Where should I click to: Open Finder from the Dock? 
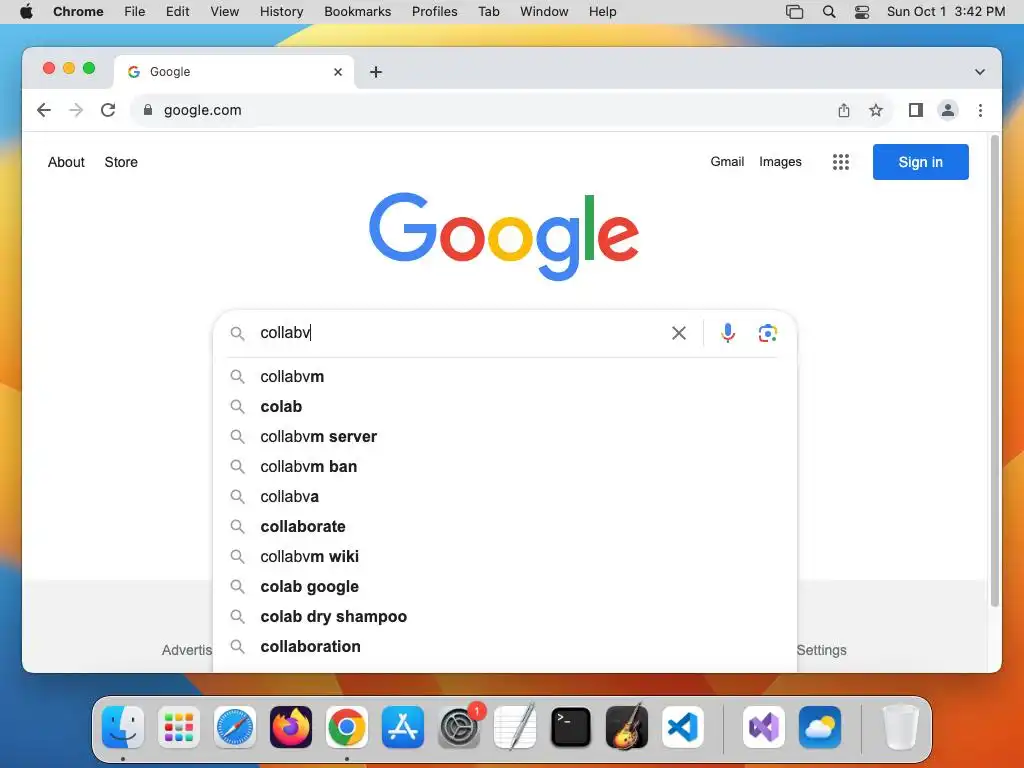tap(123, 727)
